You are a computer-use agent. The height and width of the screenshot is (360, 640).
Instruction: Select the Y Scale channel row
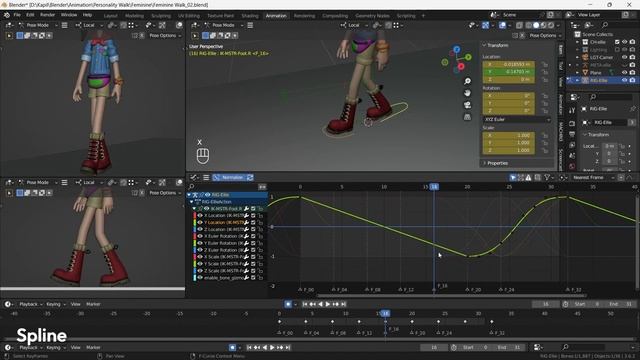[230, 264]
